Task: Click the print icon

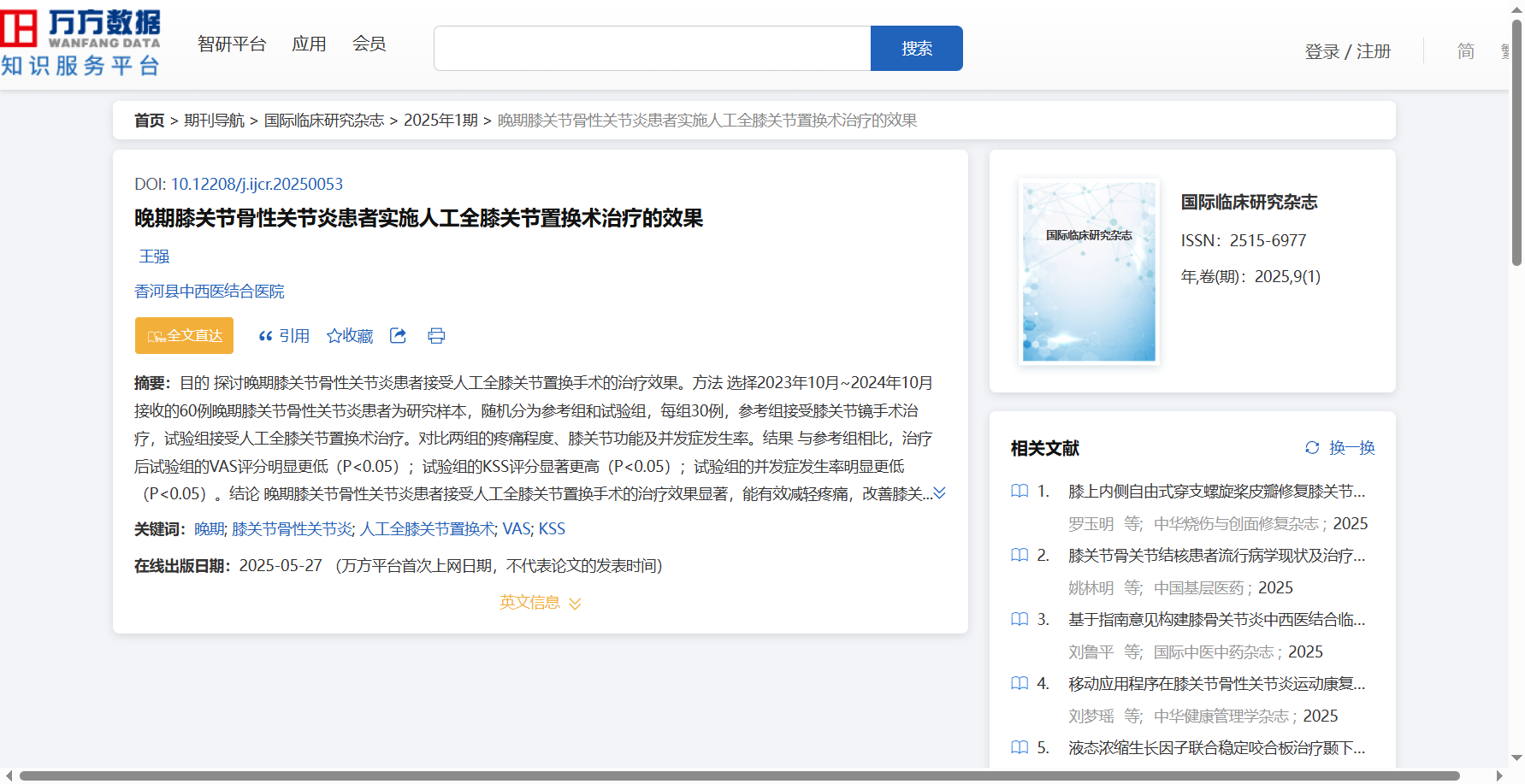Action: 436,336
